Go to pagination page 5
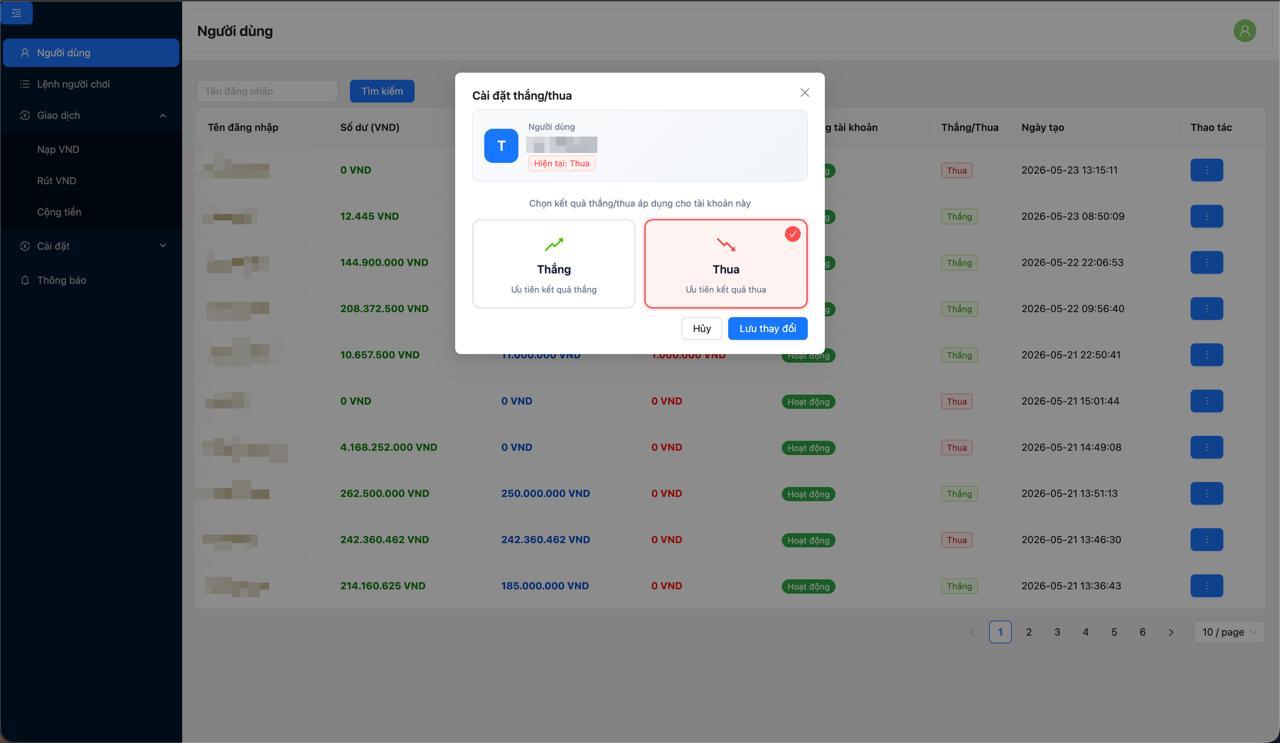Viewport: 1280px width, 743px height. [x=1114, y=632]
